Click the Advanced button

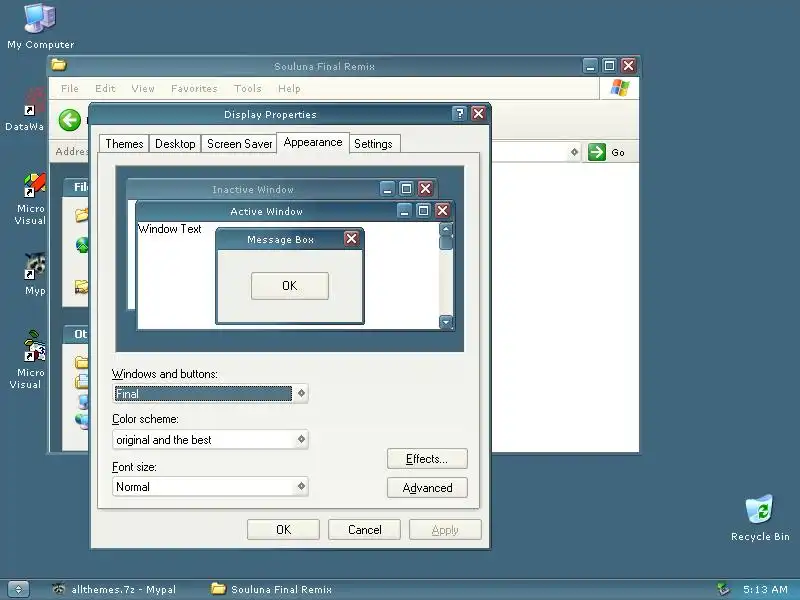pyautogui.click(x=427, y=488)
